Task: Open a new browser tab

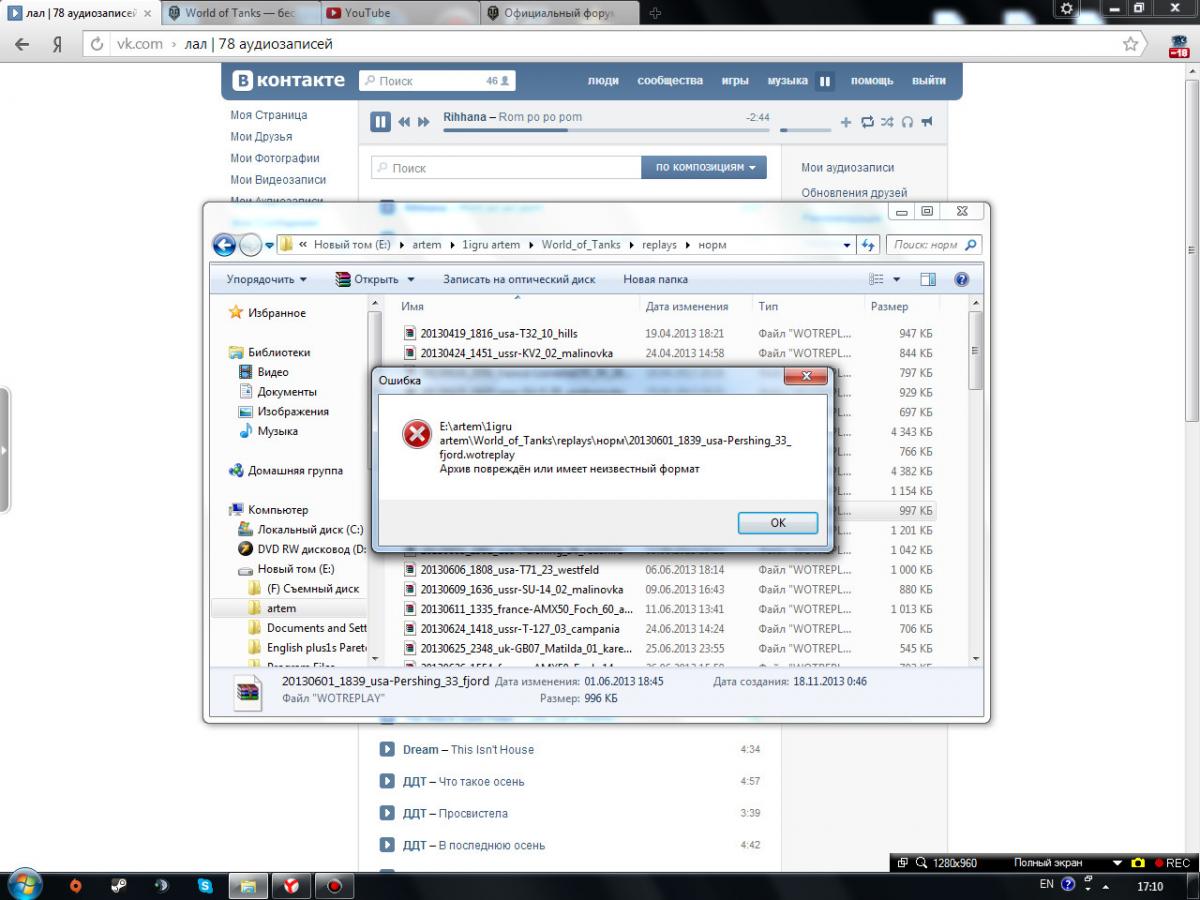Action: coord(656,13)
